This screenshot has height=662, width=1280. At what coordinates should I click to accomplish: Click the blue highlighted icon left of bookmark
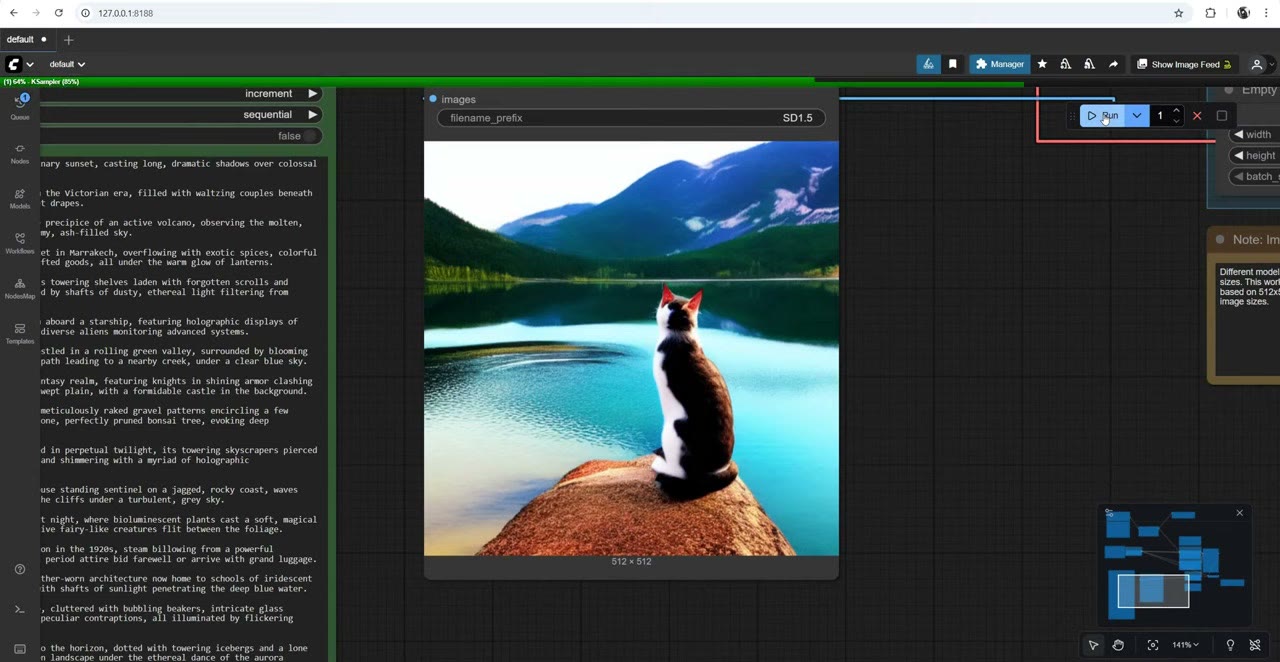click(928, 64)
